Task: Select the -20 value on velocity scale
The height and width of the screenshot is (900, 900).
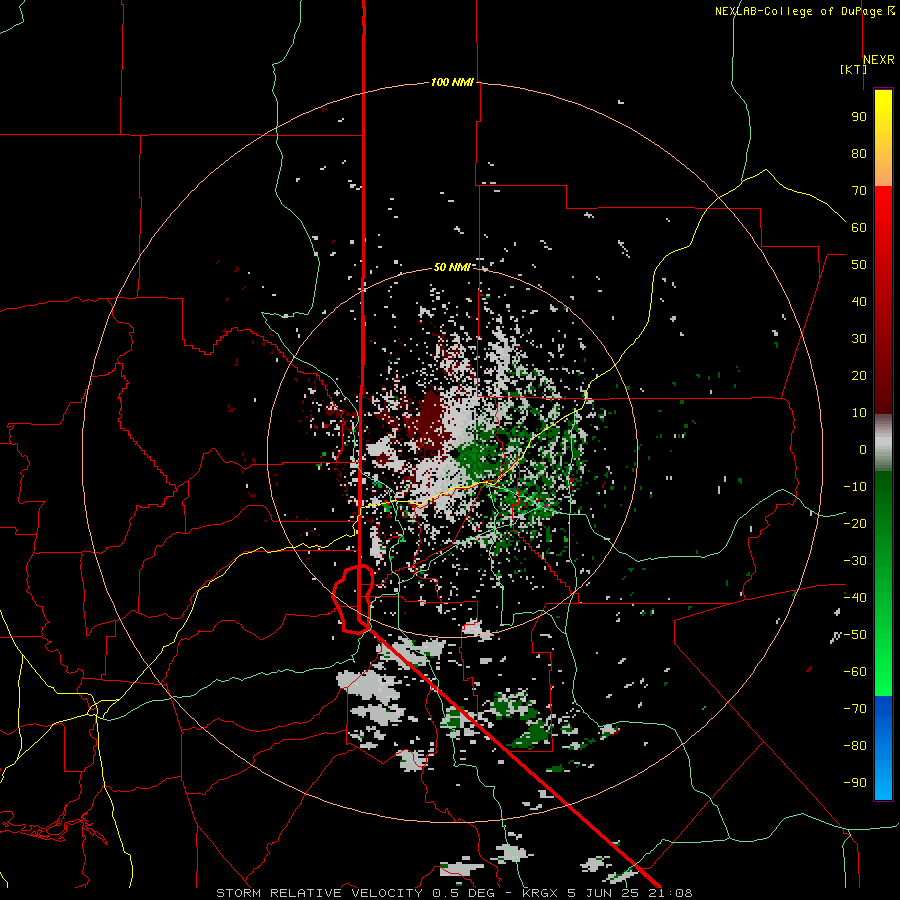Action: click(x=855, y=524)
